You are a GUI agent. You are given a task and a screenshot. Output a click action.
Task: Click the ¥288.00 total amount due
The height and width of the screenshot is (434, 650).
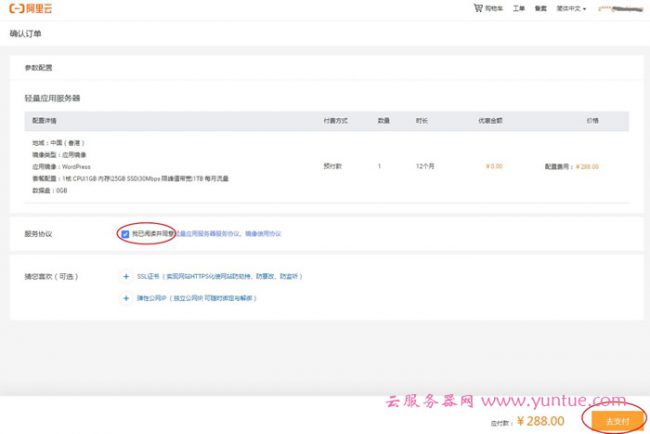point(540,421)
